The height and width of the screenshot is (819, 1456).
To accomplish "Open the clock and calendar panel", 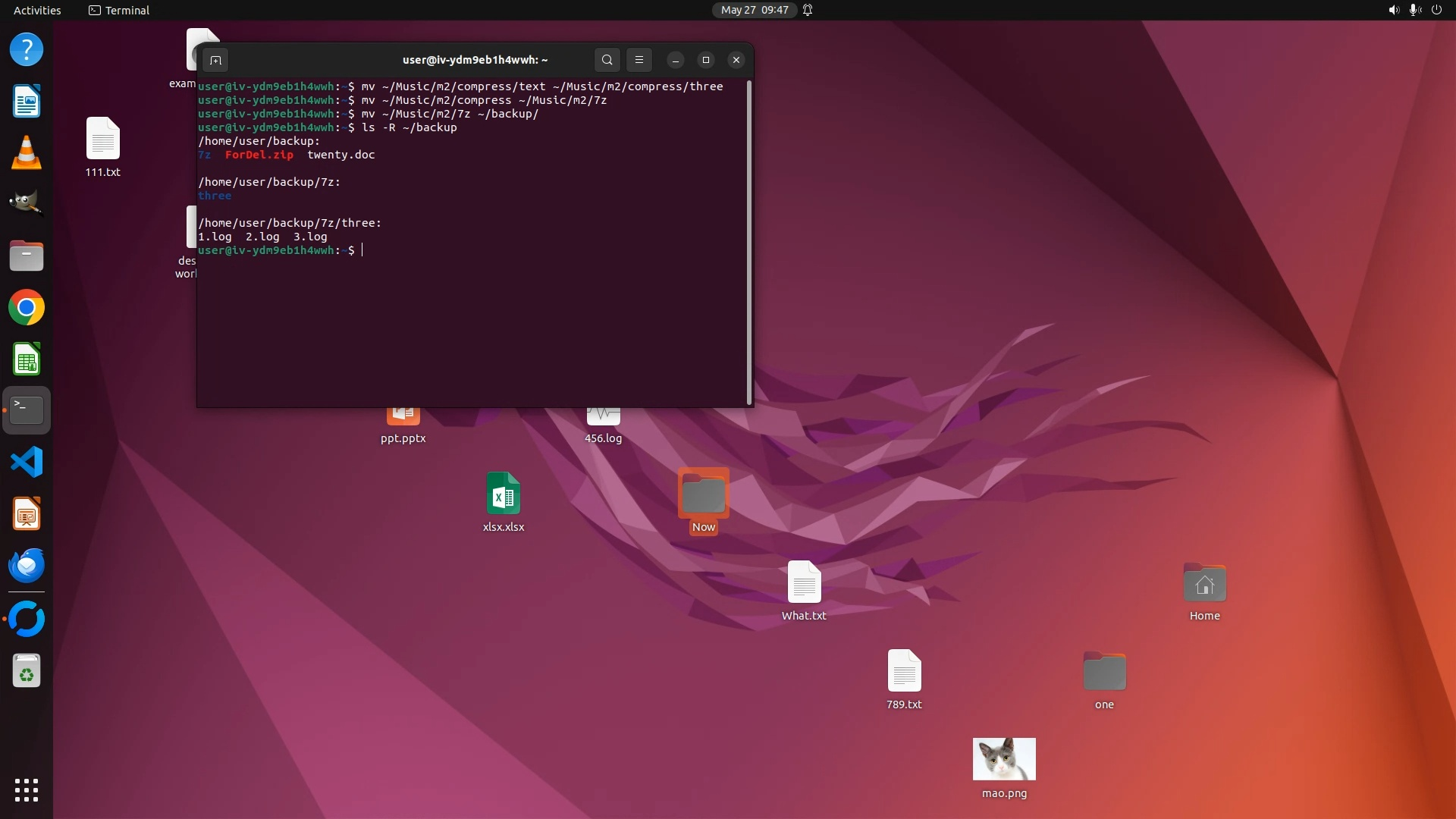I will 754,10.
